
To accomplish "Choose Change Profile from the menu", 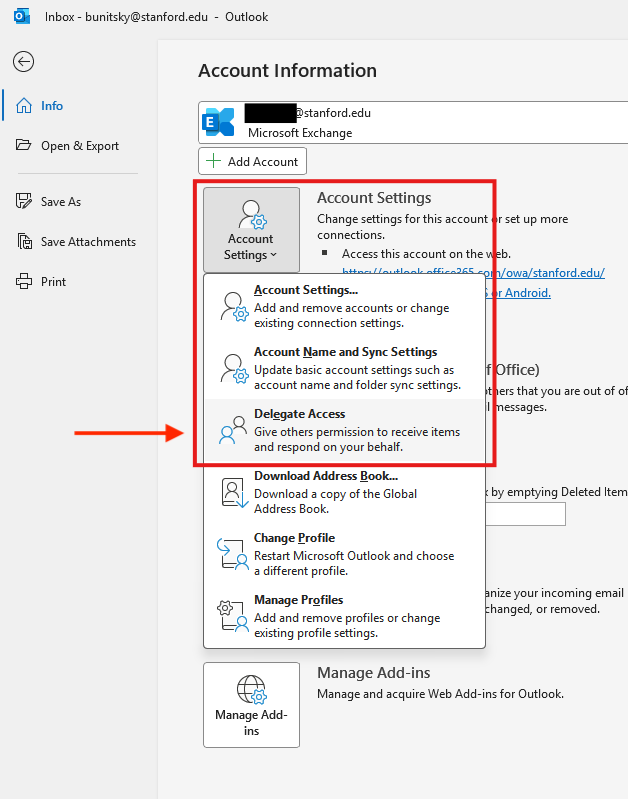I will (344, 554).
